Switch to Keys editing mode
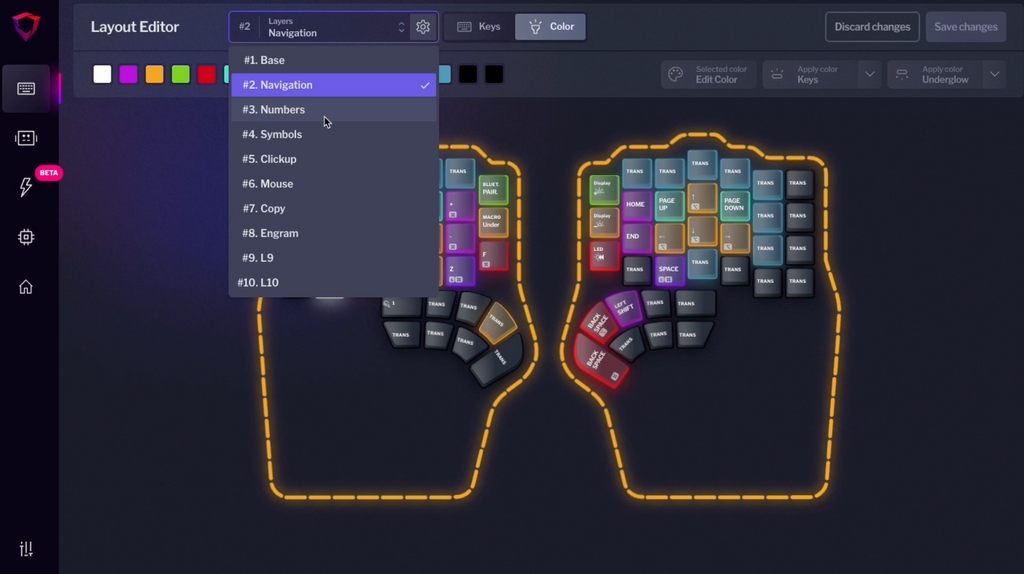1024x574 pixels. click(479, 27)
